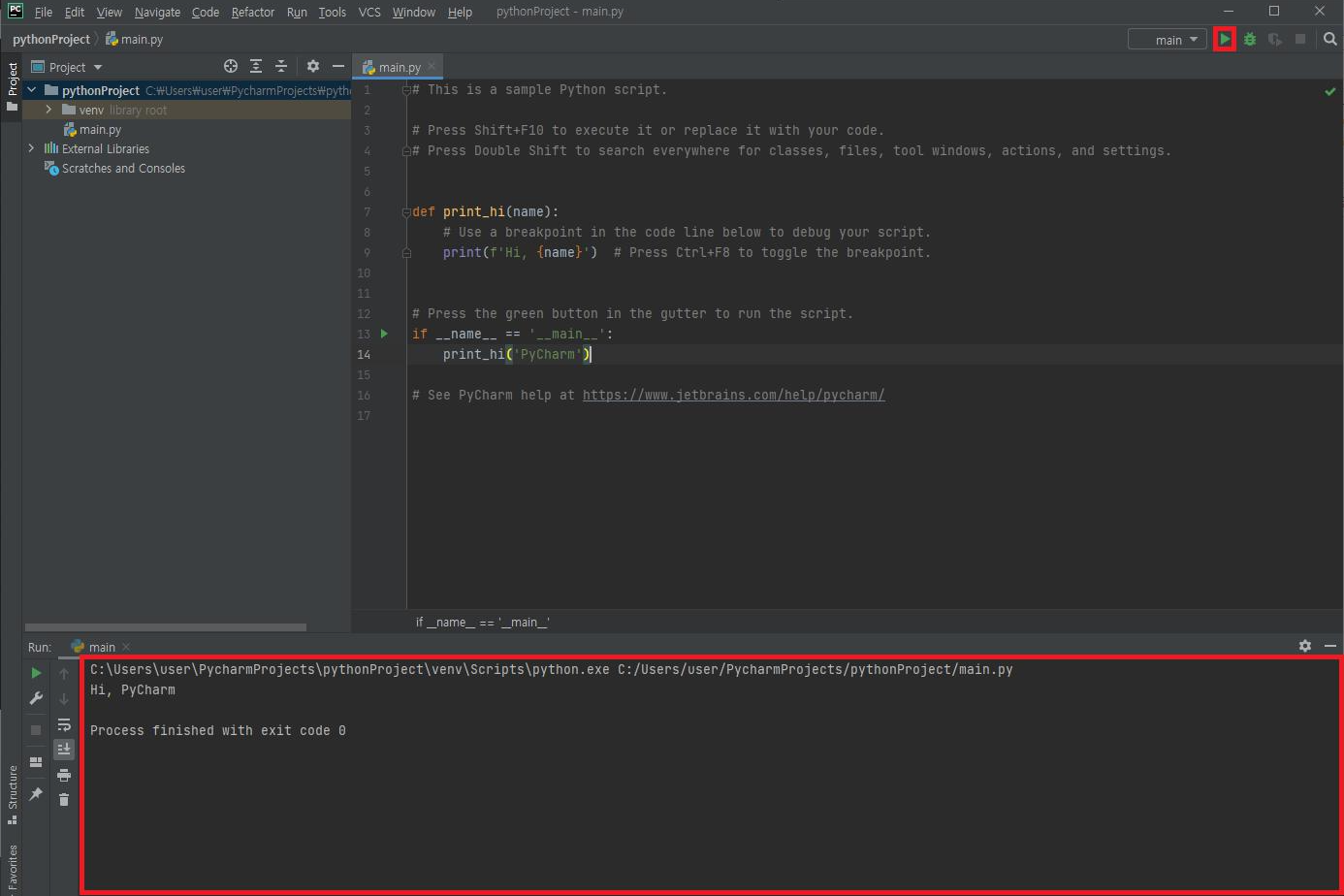Restore layout icon in Run panel

pyautogui.click(x=36, y=762)
